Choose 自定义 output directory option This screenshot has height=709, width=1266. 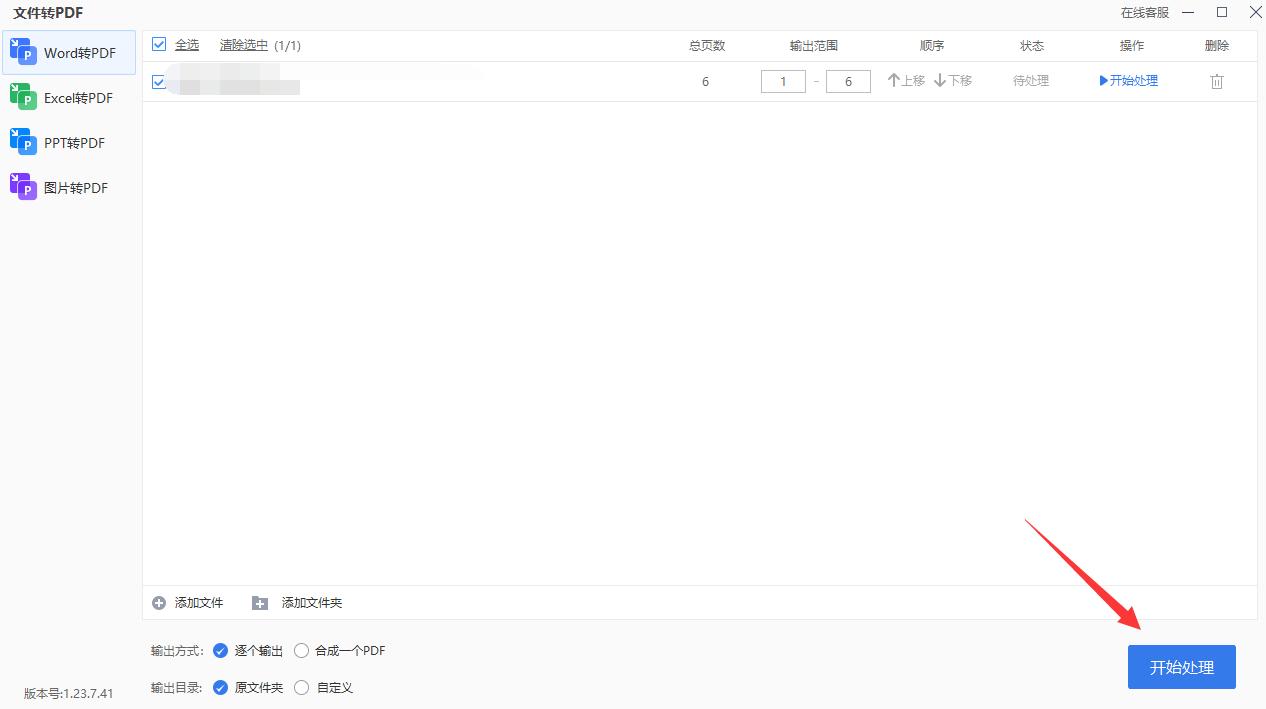[301, 687]
